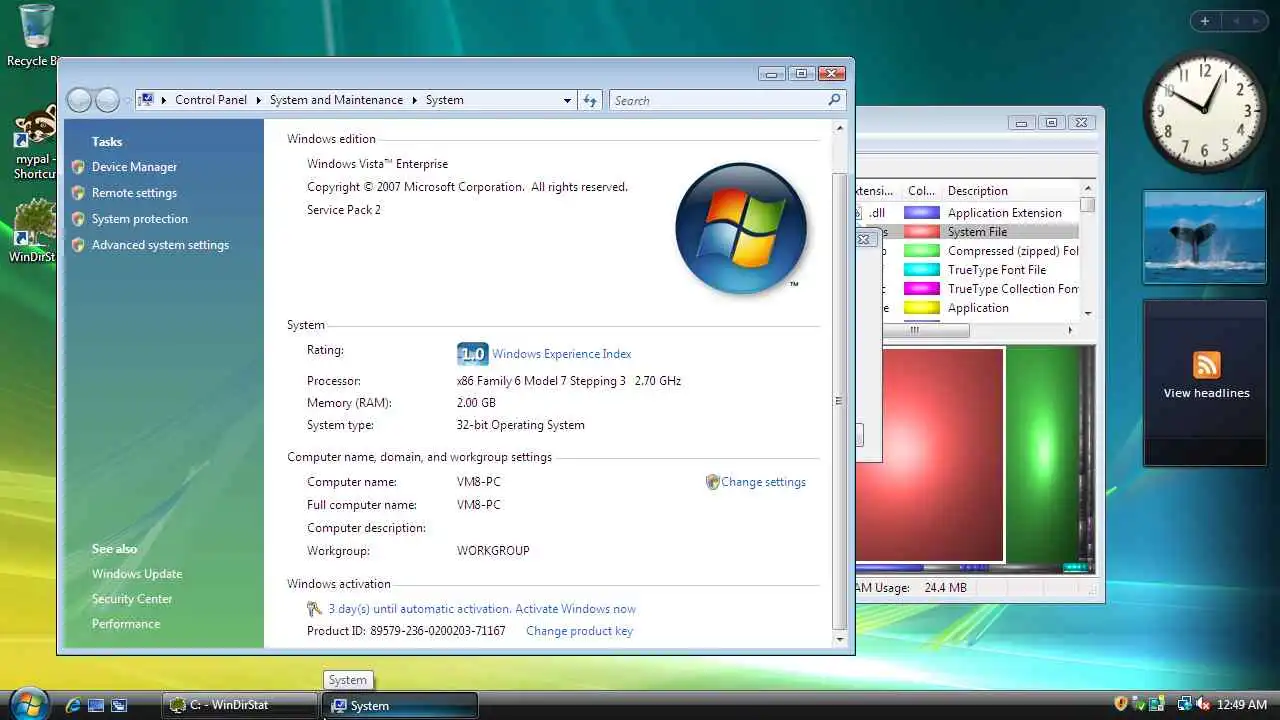Screen dimensions: 1280x720
Task: Launch Internet Explorer from Quick Launch
Action: coord(73,705)
